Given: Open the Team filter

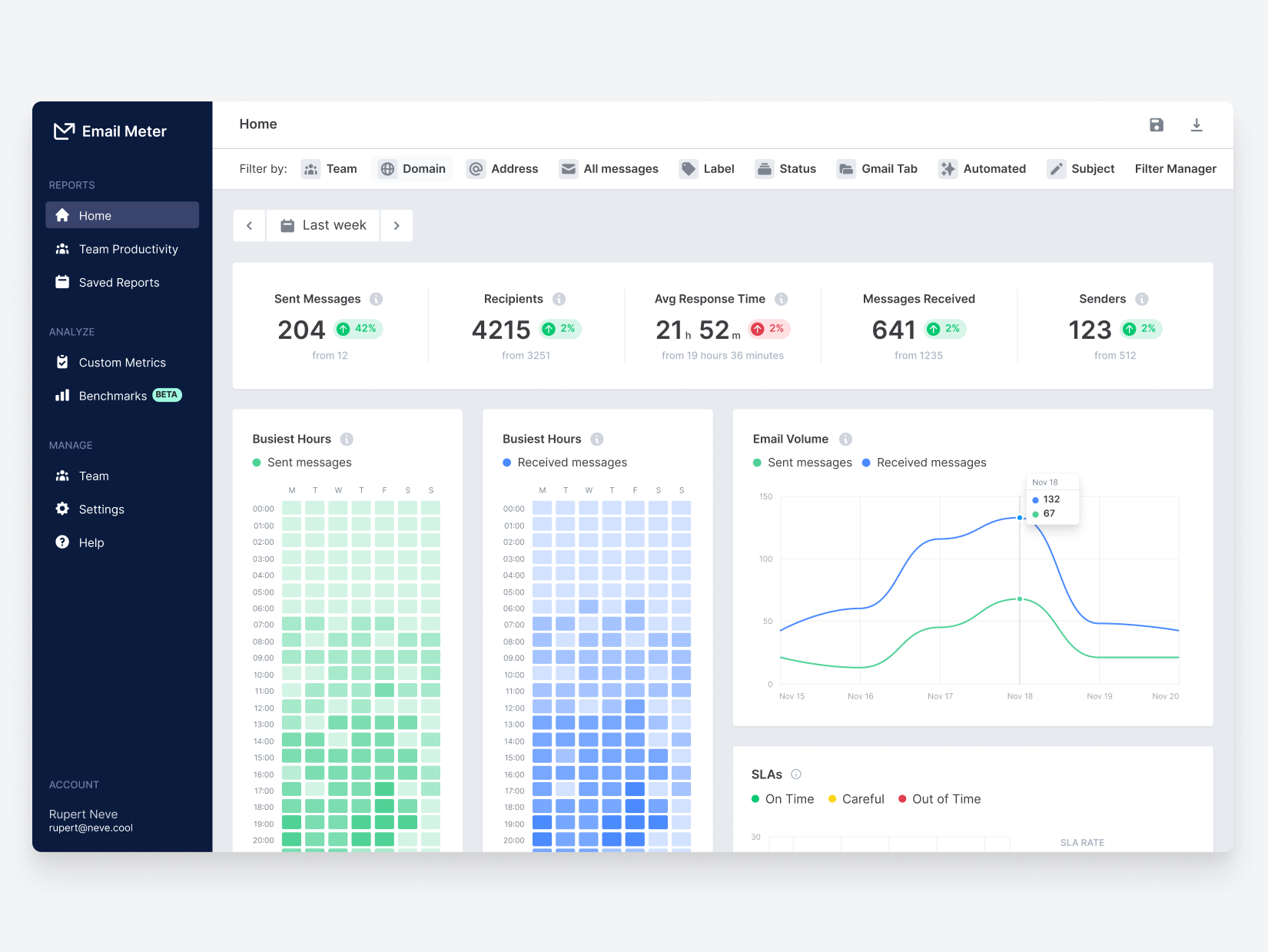Looking at the screenshot, I should click(330, 168).
